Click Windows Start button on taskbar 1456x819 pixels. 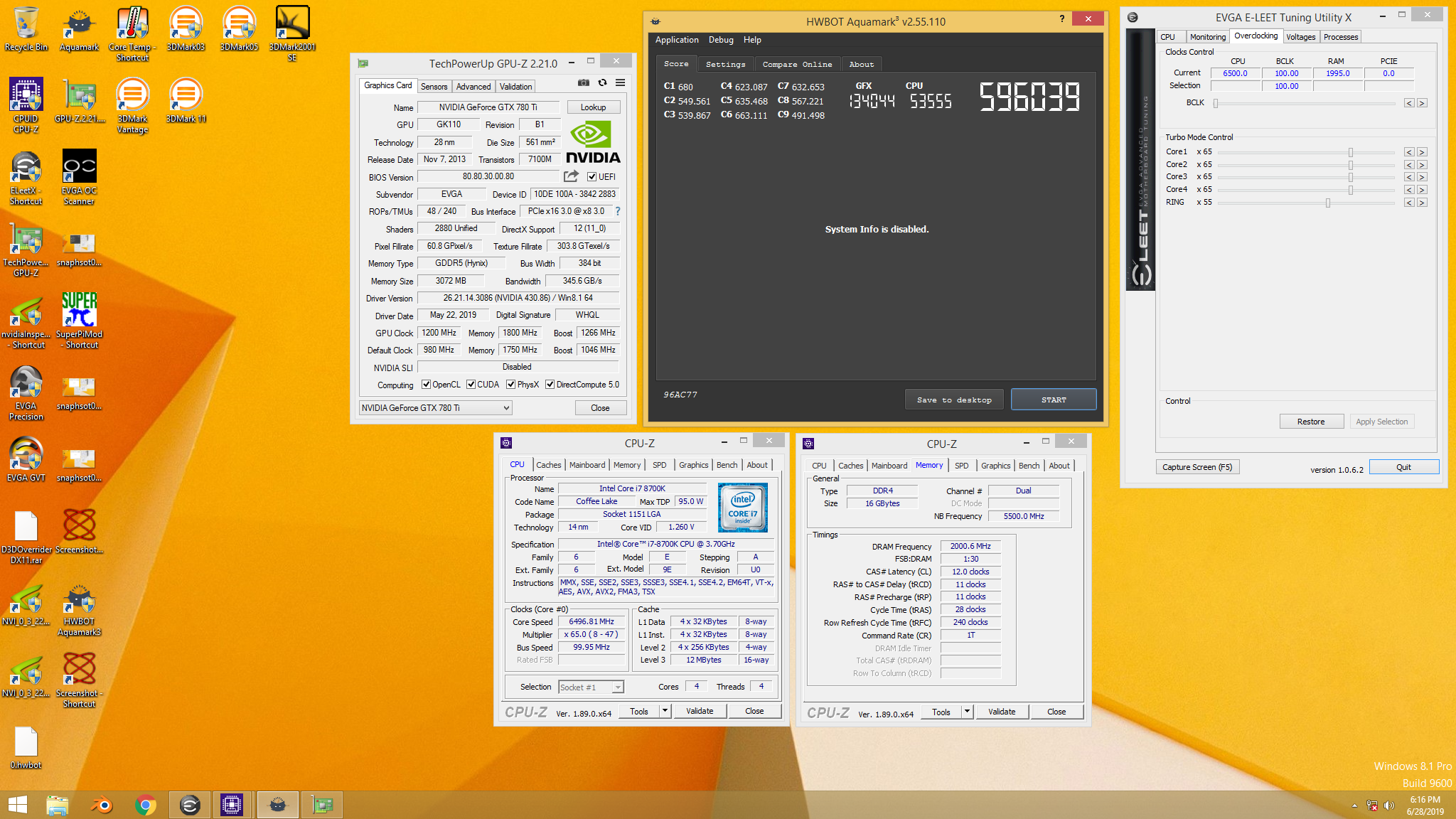pos(18,805)
